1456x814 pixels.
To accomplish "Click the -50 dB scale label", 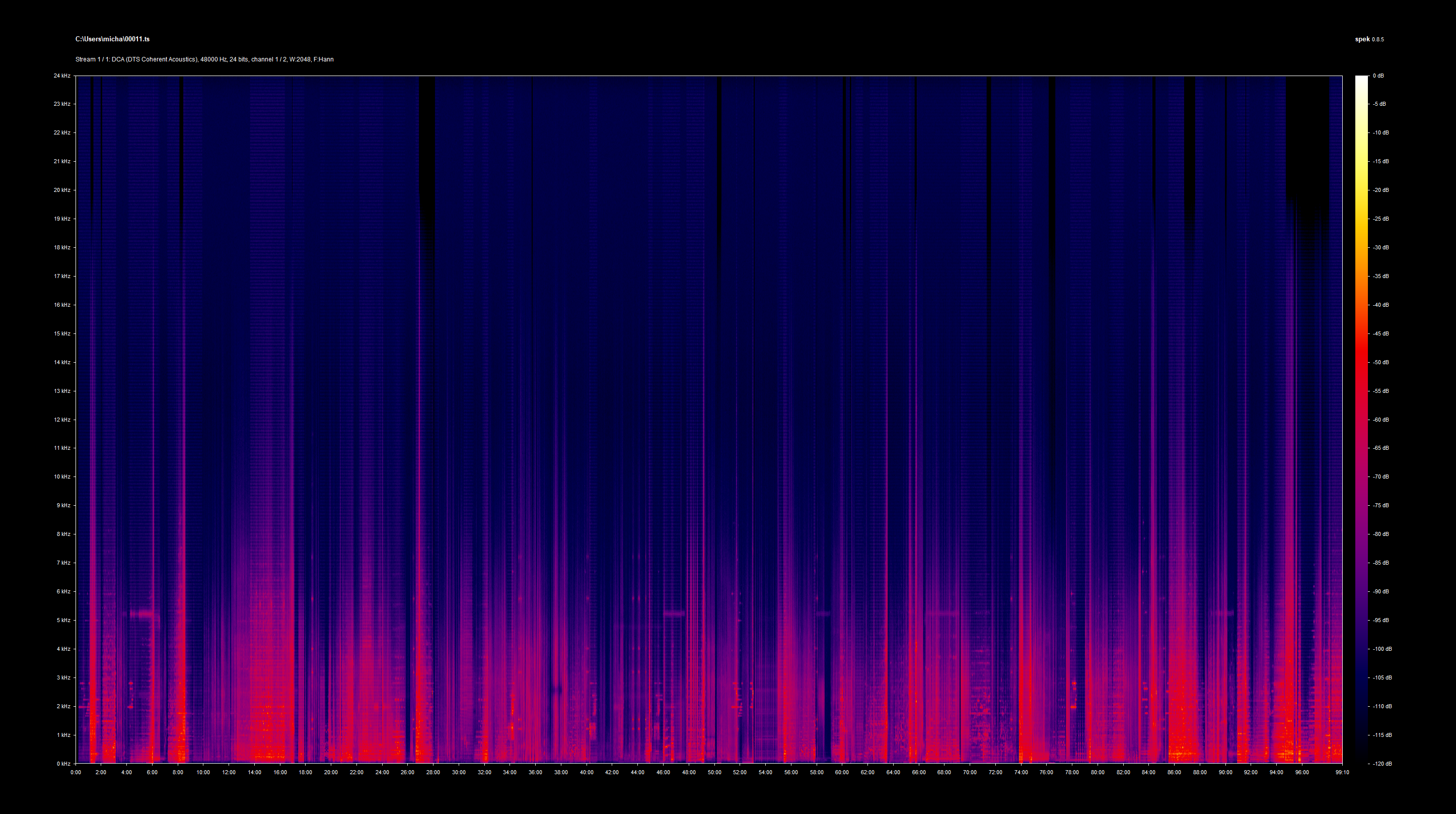I will click(1380, 363).
